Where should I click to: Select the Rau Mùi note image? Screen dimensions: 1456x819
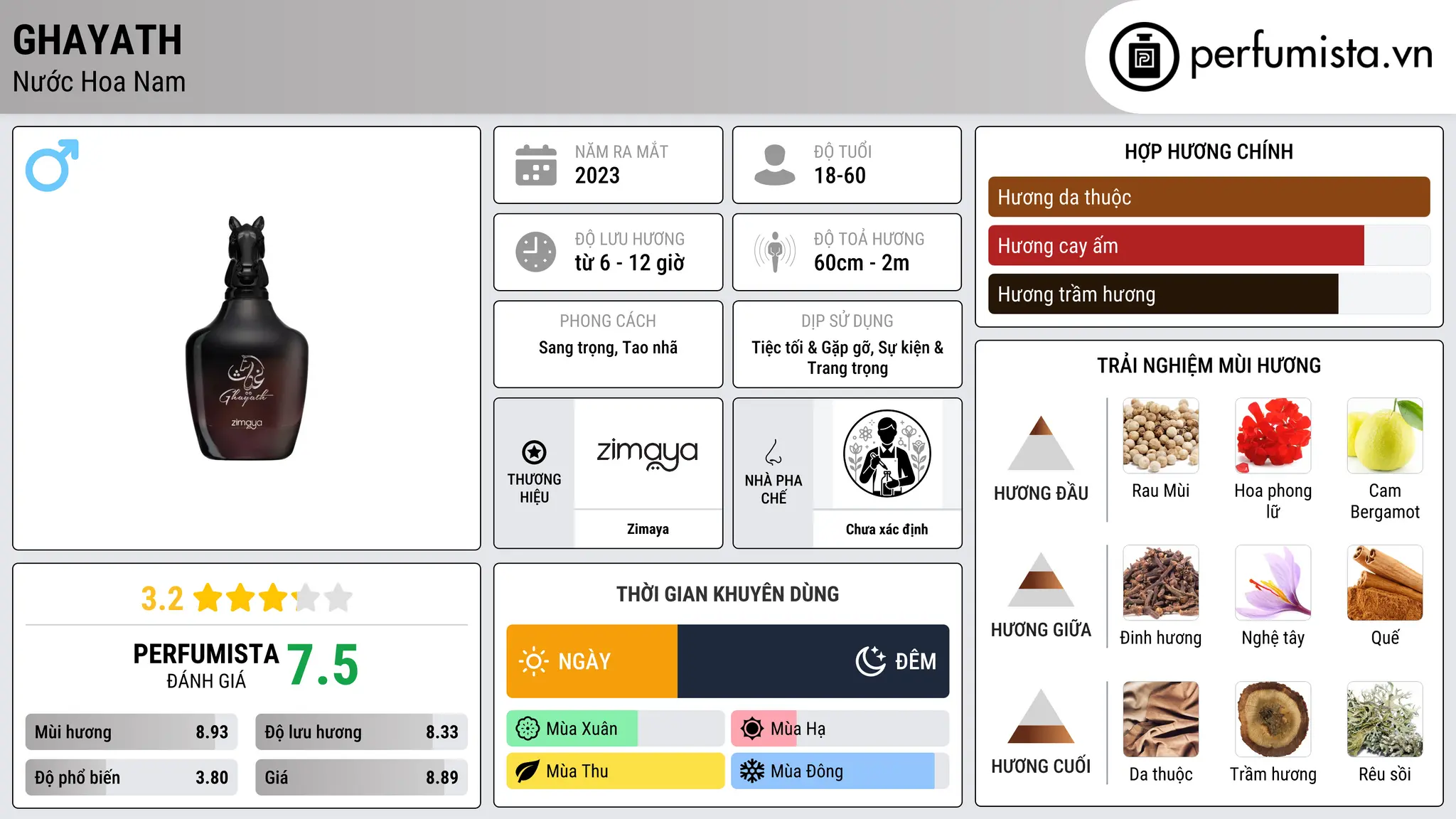tap(1161, 436)
